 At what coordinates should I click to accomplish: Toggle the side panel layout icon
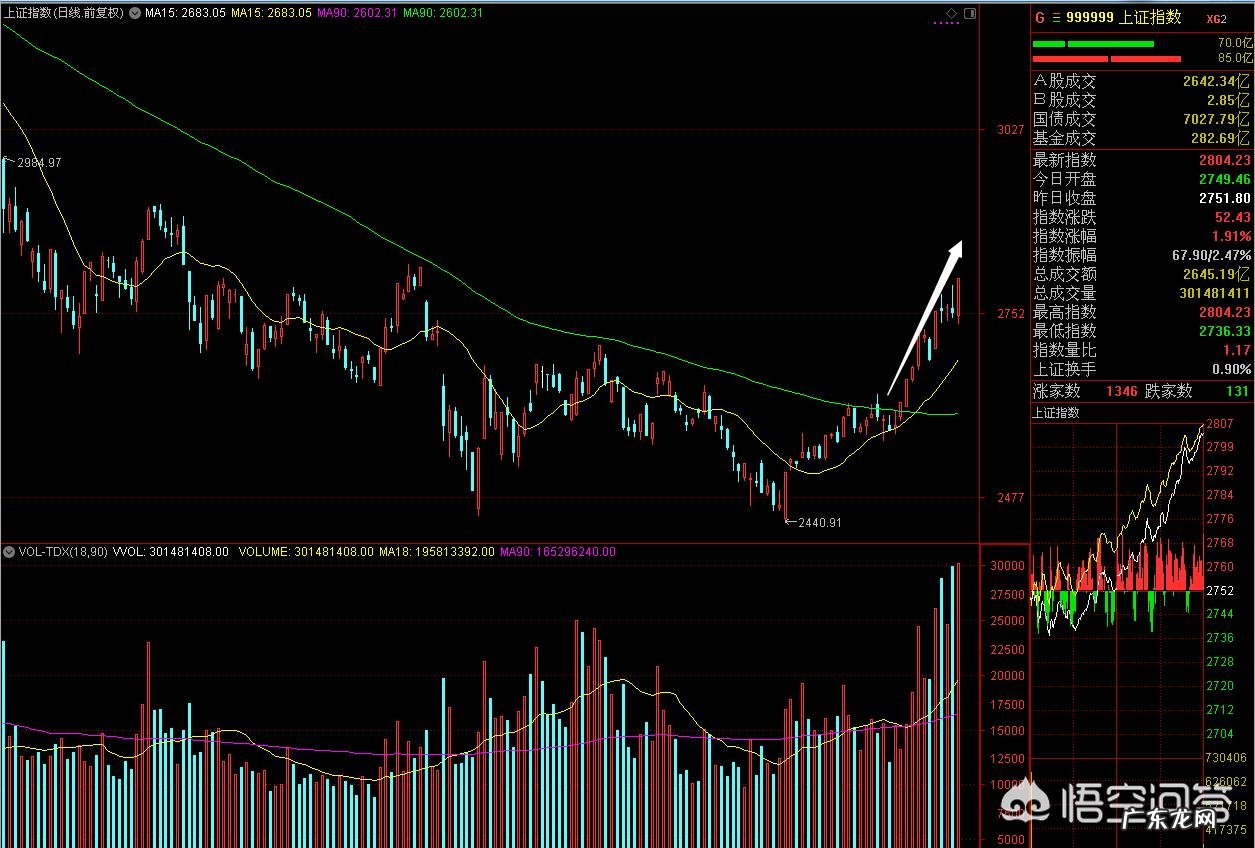tap(969, 13)
